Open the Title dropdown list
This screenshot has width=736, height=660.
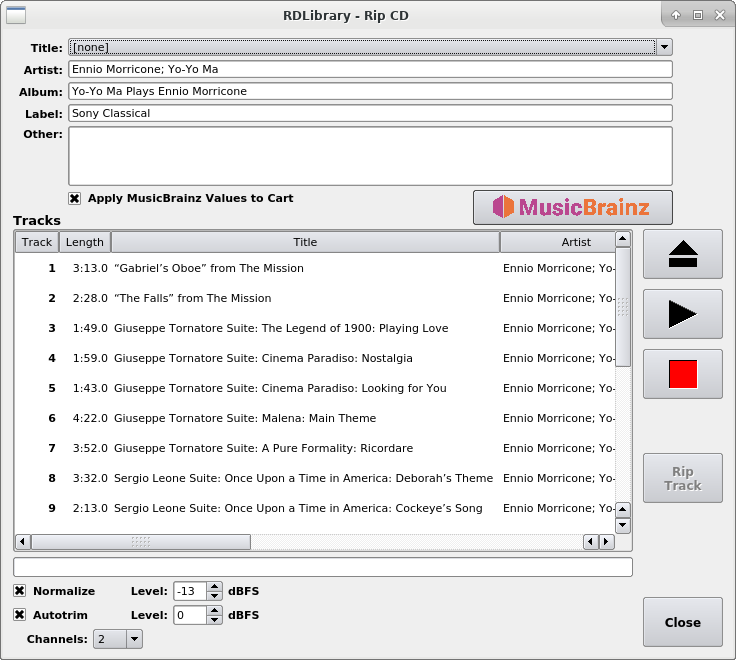click(664, 47)
